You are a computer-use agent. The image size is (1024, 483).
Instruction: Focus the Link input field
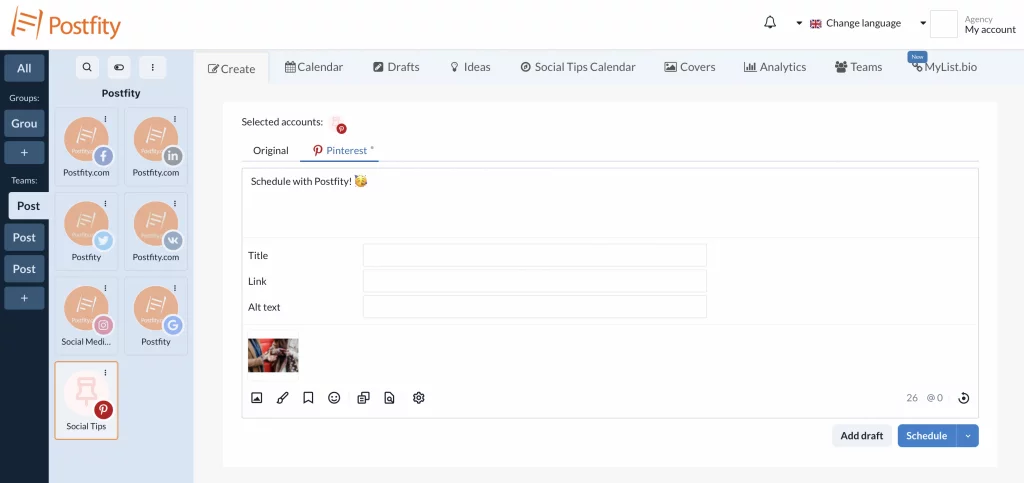pyautogui.click(x=535, y=281)
